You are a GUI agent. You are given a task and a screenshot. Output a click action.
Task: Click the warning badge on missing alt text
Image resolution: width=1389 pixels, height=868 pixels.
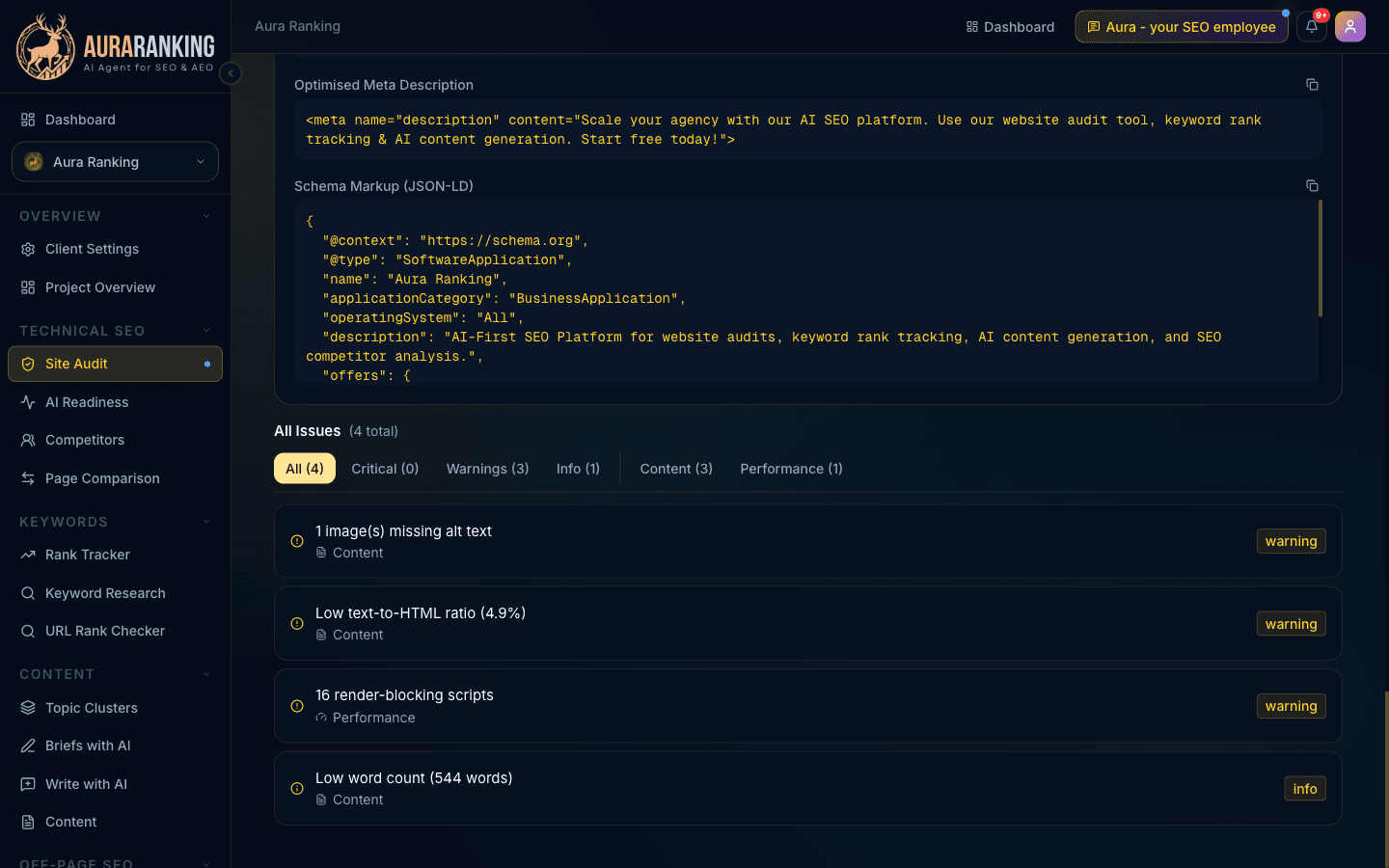[1292, 541]
